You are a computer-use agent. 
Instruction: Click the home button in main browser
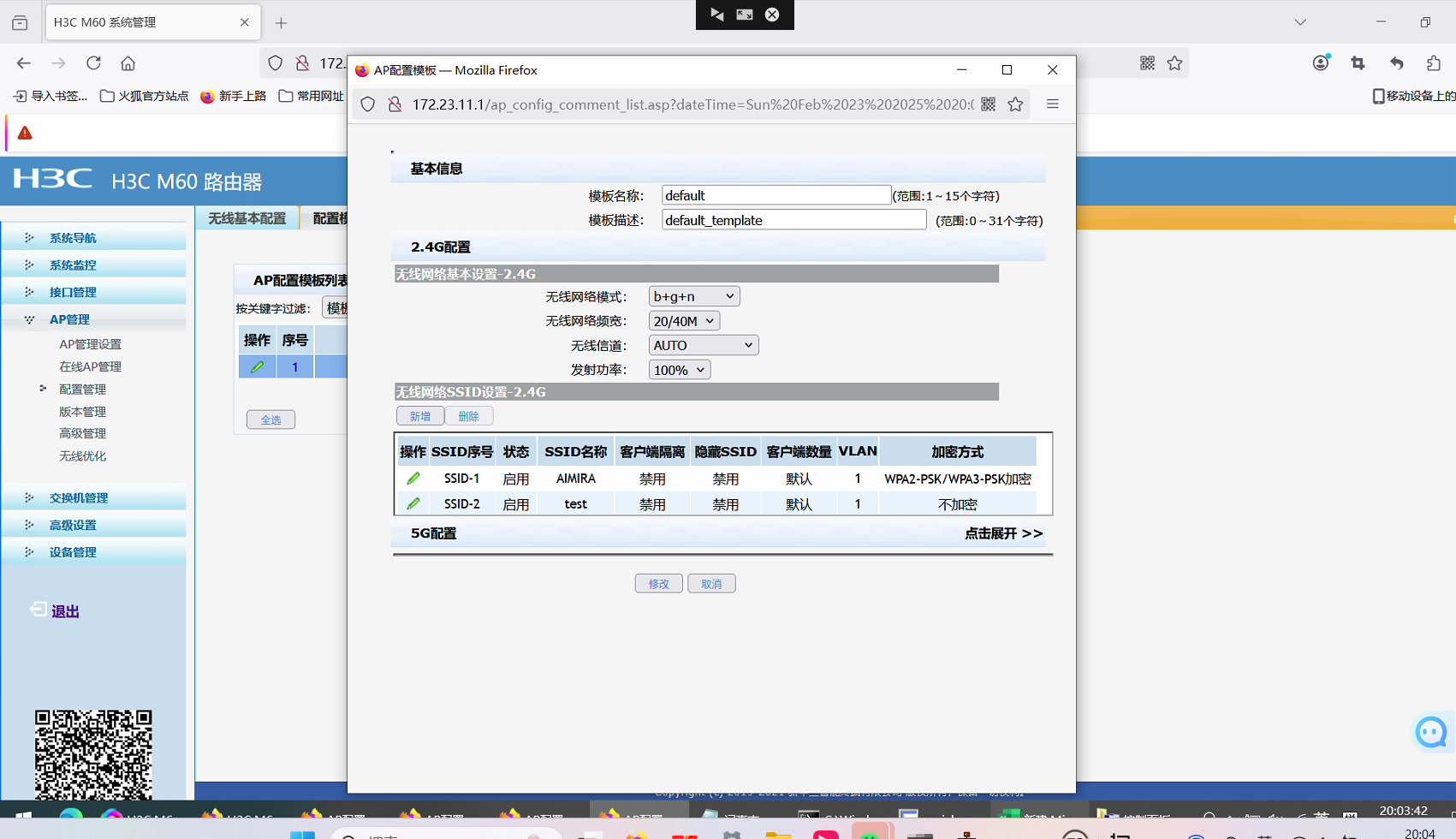pos(128,63)
